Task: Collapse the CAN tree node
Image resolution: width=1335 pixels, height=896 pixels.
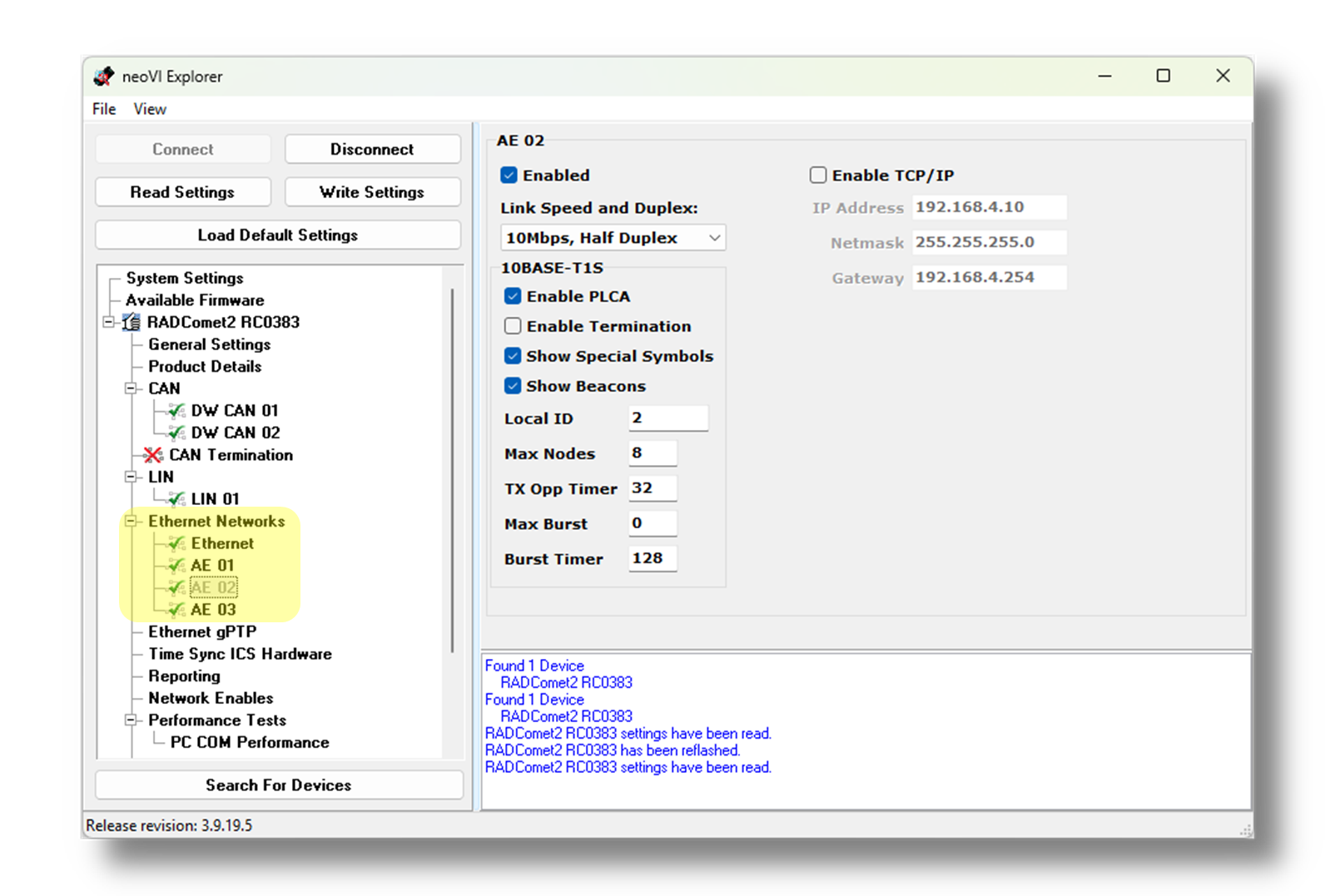Action: coord(131,389)
